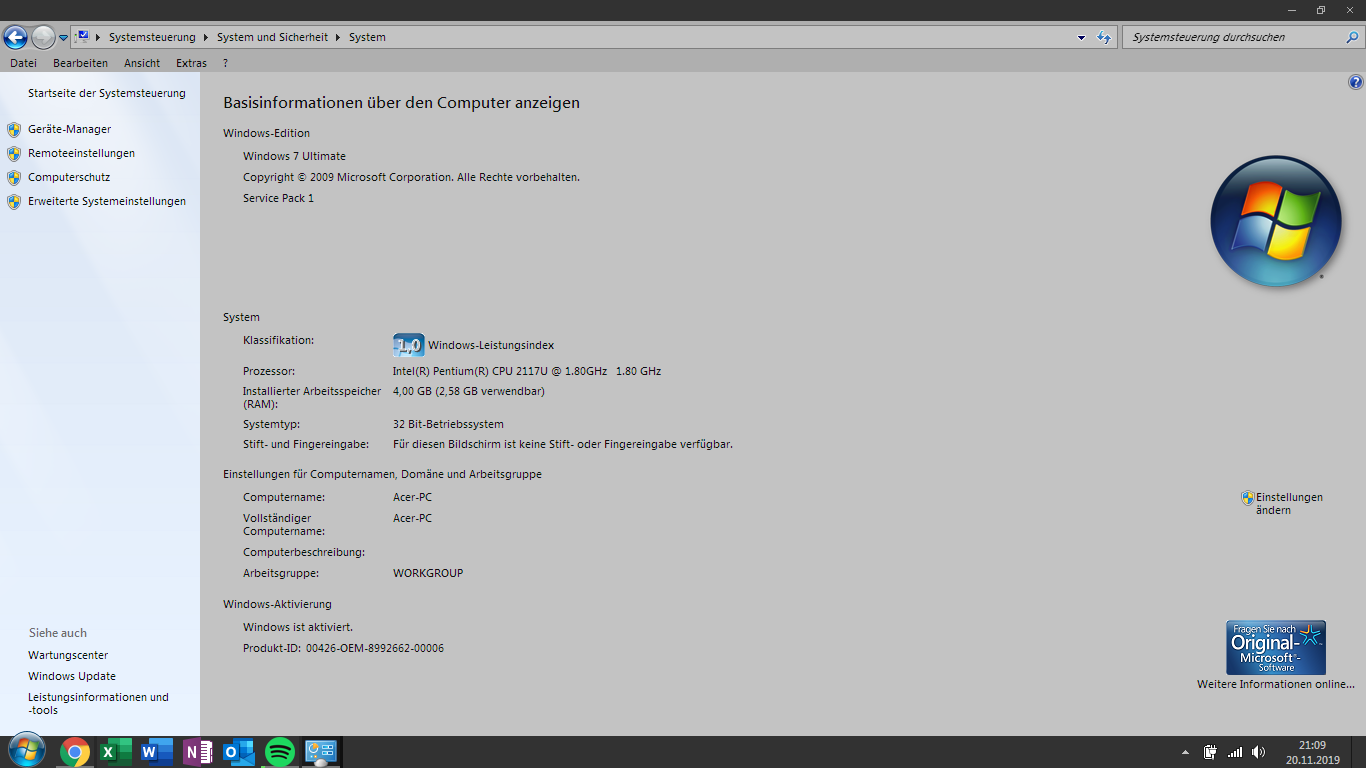The height and width of the screenshot is (768, 1366).
Task: Click the network signal tray icon
Action: (1235, 752)
